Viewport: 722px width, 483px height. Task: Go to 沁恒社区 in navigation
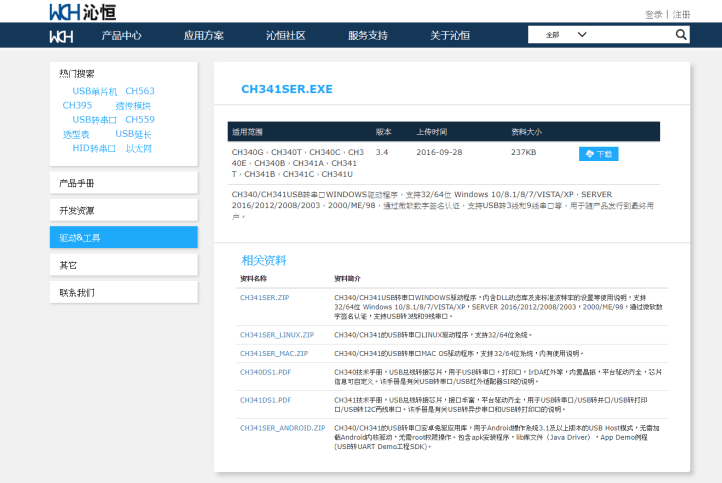pos(285,35)
